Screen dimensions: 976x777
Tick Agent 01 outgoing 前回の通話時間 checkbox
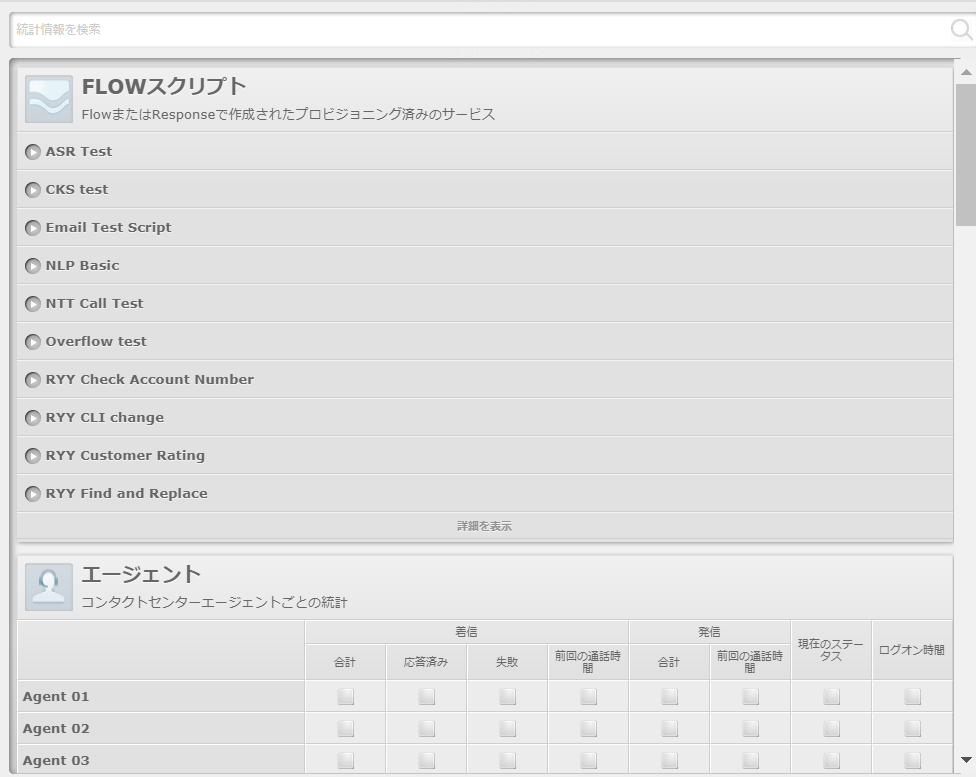750,696
